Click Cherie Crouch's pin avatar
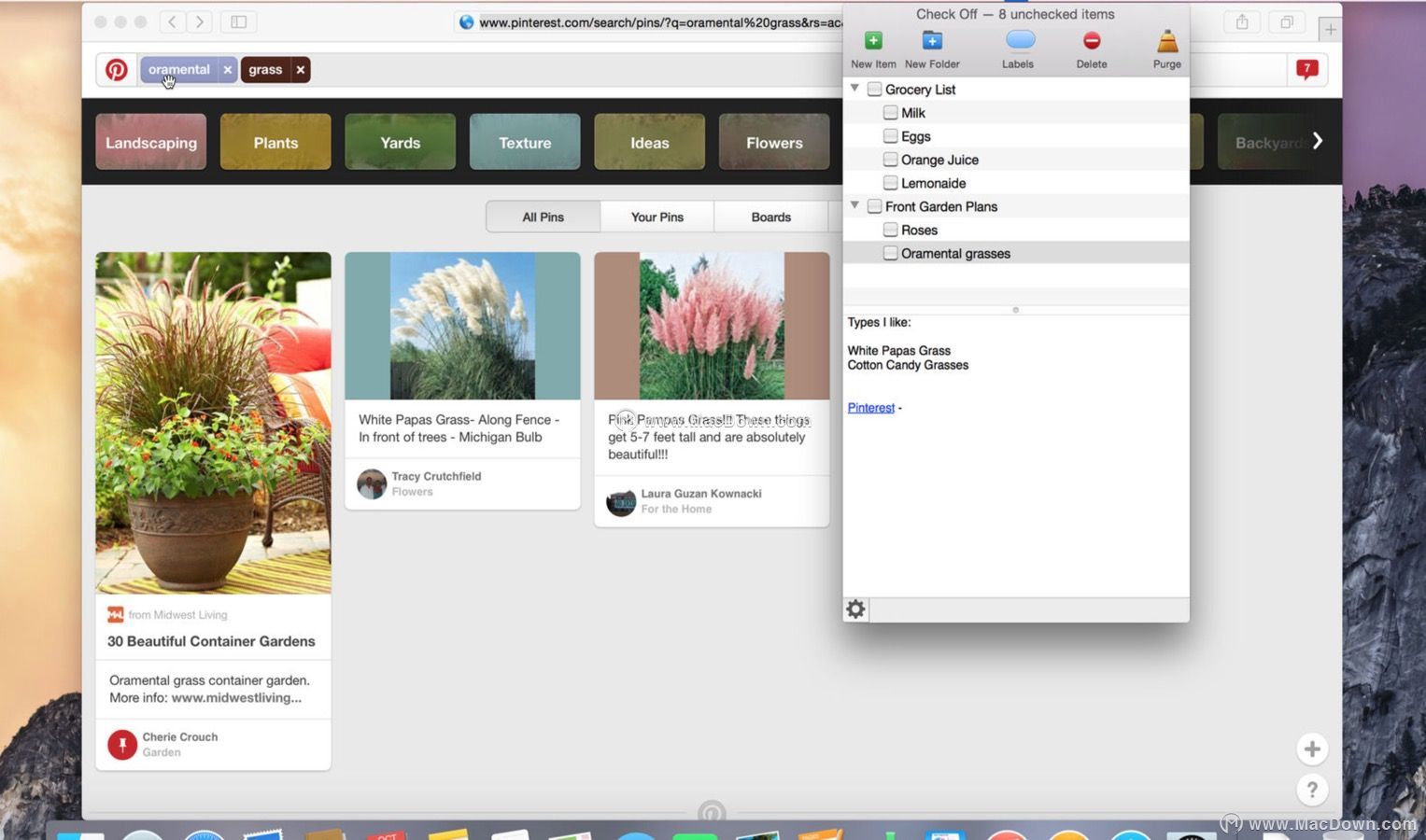The width and height of the screenshot is (1426, 840). point(122,745)
